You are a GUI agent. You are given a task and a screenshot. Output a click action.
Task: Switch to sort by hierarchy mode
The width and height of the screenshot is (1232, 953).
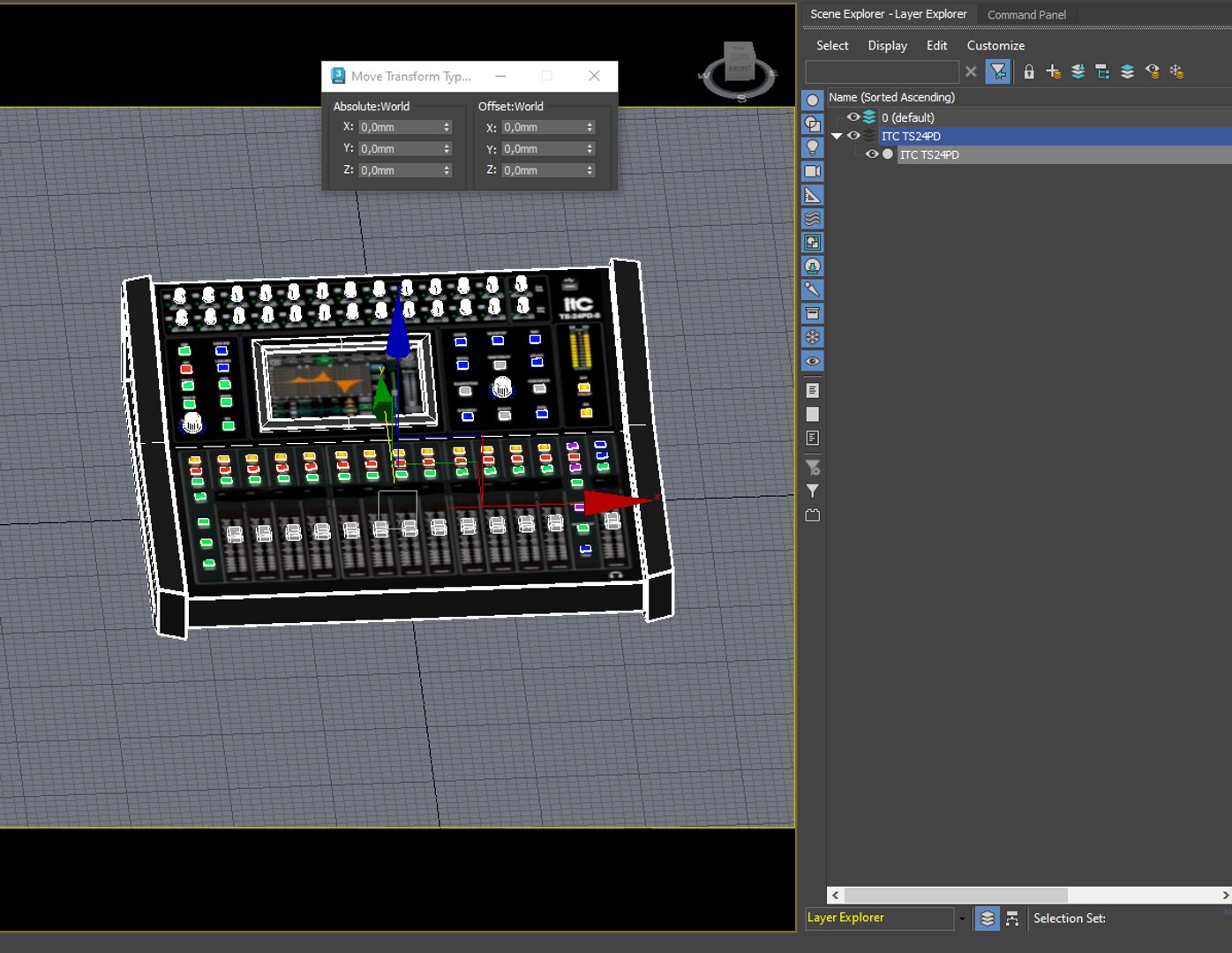(x=1012, y=919)
